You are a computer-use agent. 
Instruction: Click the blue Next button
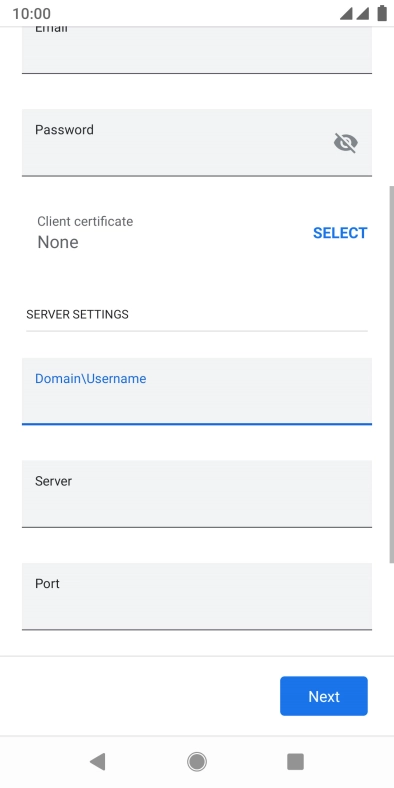(324, 696)
